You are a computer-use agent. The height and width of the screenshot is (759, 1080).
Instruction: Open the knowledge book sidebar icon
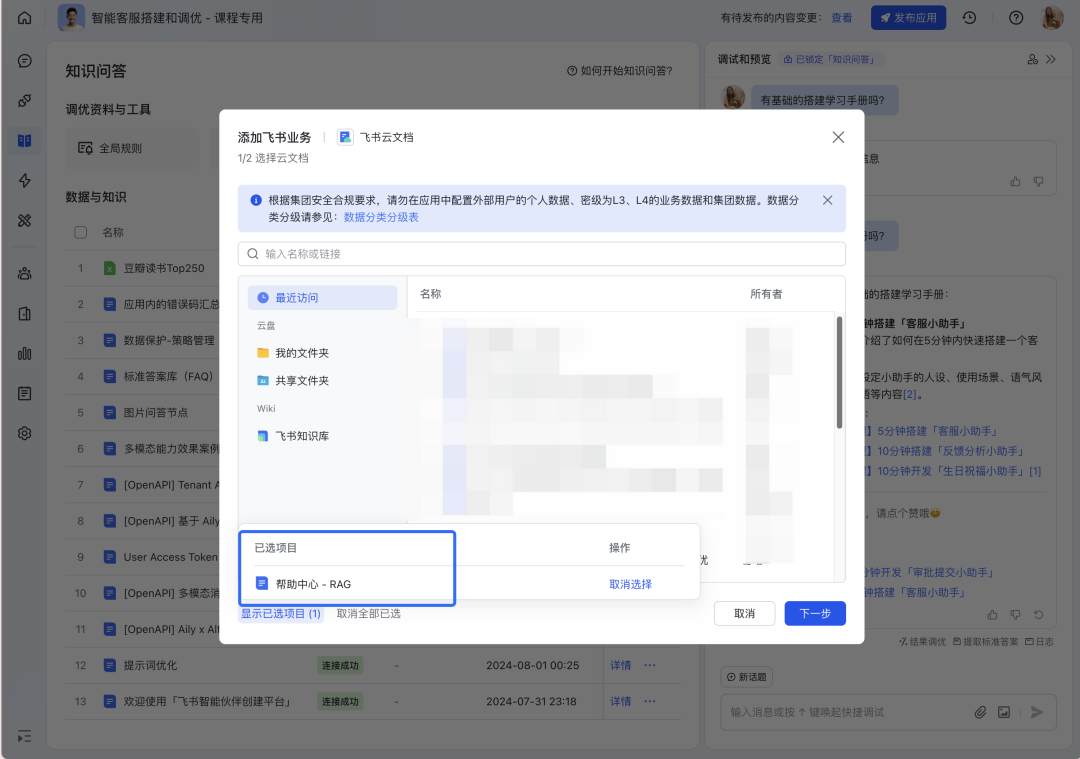(25, 141)
